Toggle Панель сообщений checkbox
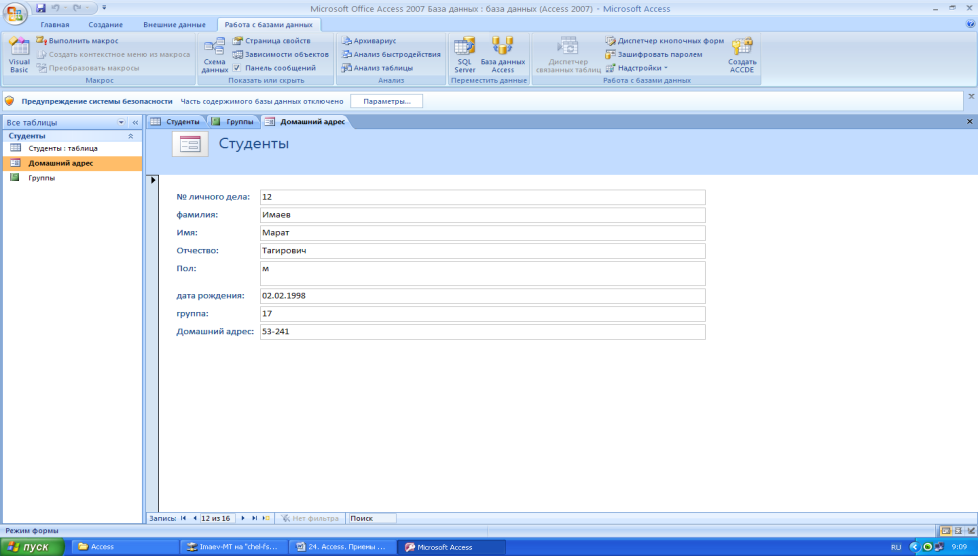The width and height of the screenshot is (978, 556). [x=237, y=68]
